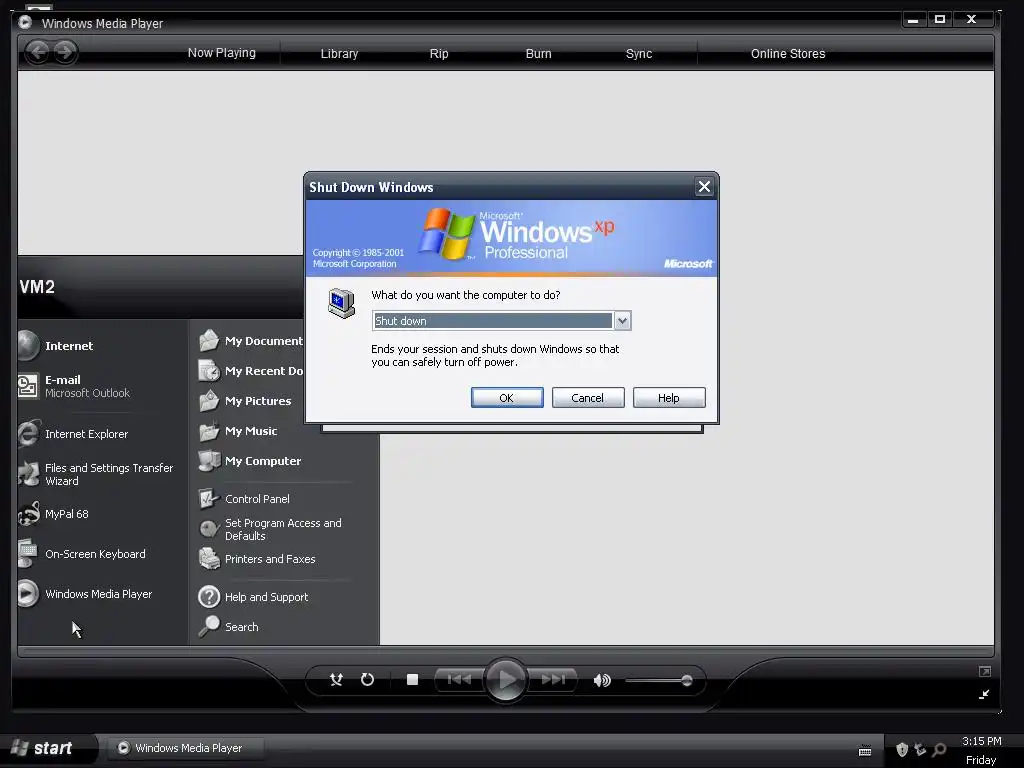
Task: Switch Media Player to compact mode
Action: [x=984, y=694]
